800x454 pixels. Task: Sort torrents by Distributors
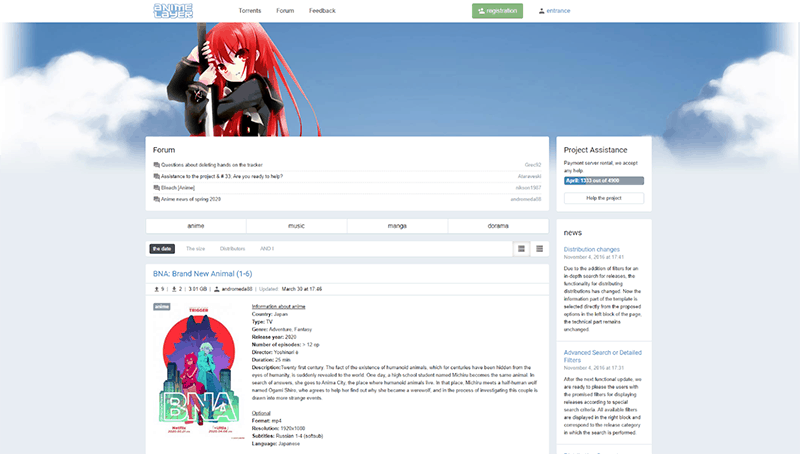point(232,249)
